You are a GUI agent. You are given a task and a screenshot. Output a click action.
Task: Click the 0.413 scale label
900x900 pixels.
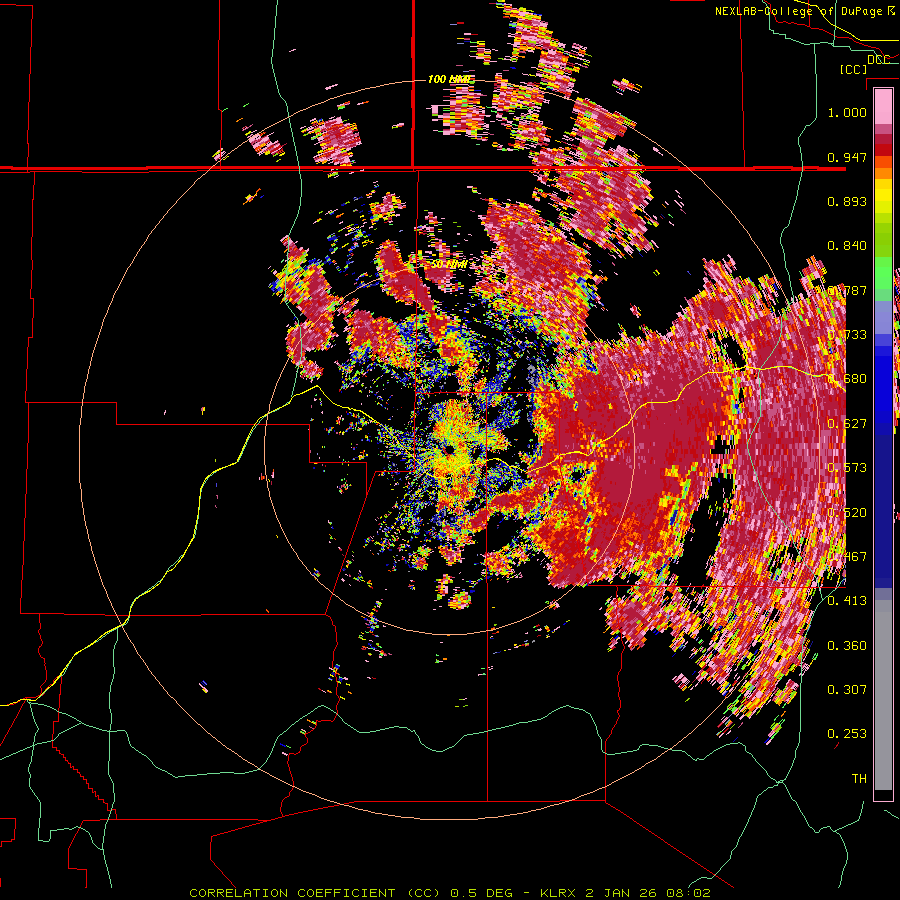847,601
